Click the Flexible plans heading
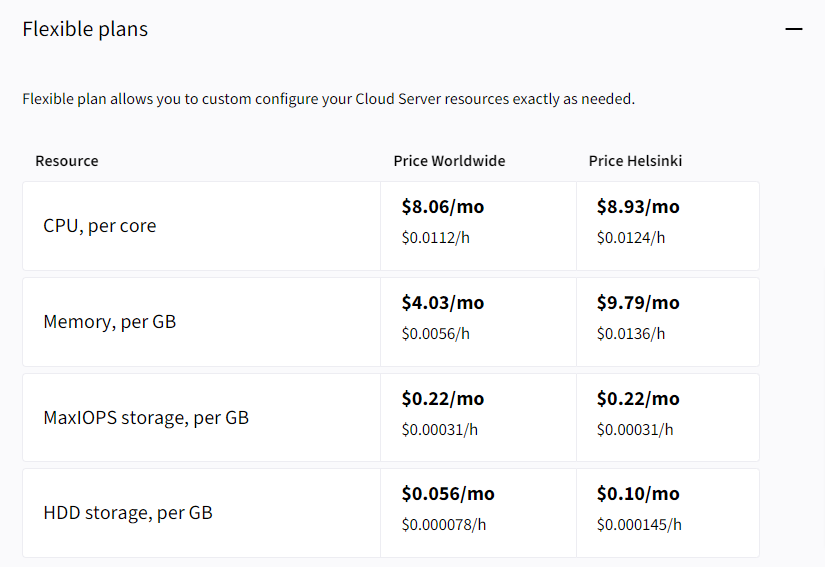The image size is (825, 567). 85,29
